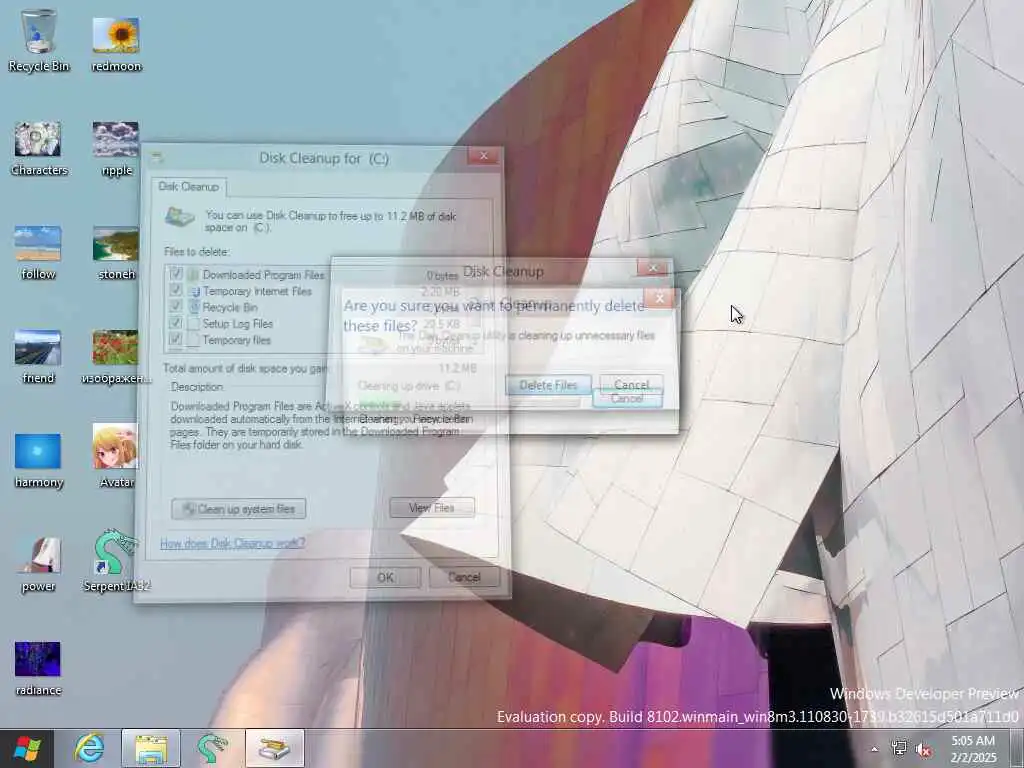Select the Avatar anime image icon
1024x768 pixels.
(x=116, y=456)
